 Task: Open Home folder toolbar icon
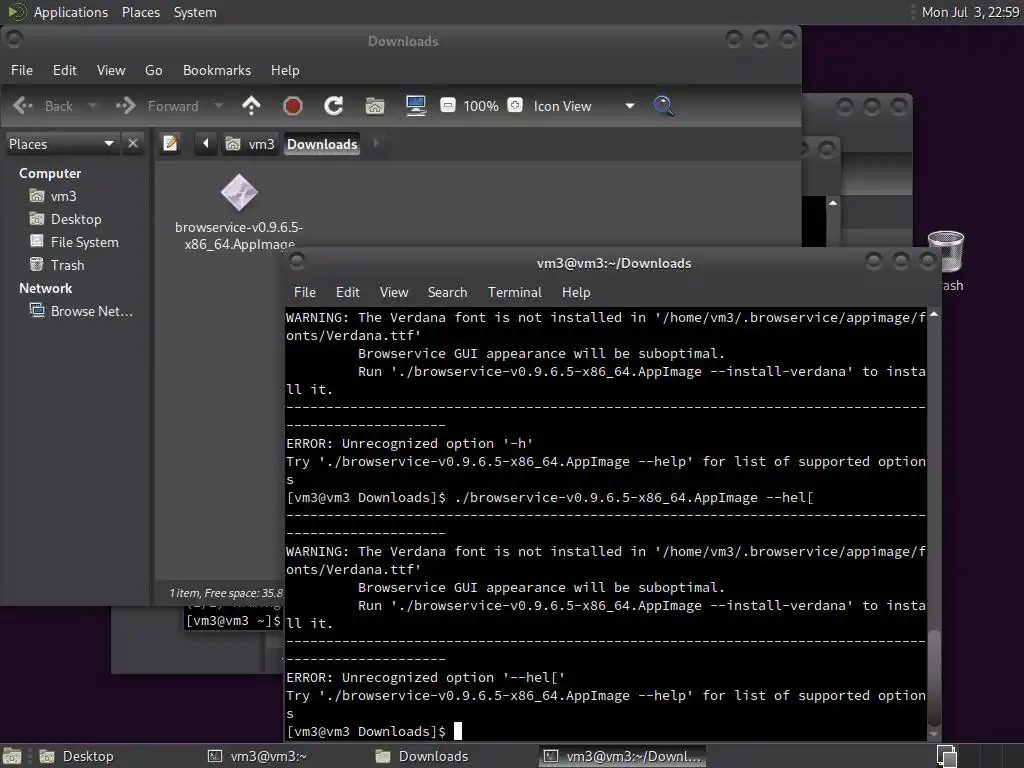click(375, 106)
